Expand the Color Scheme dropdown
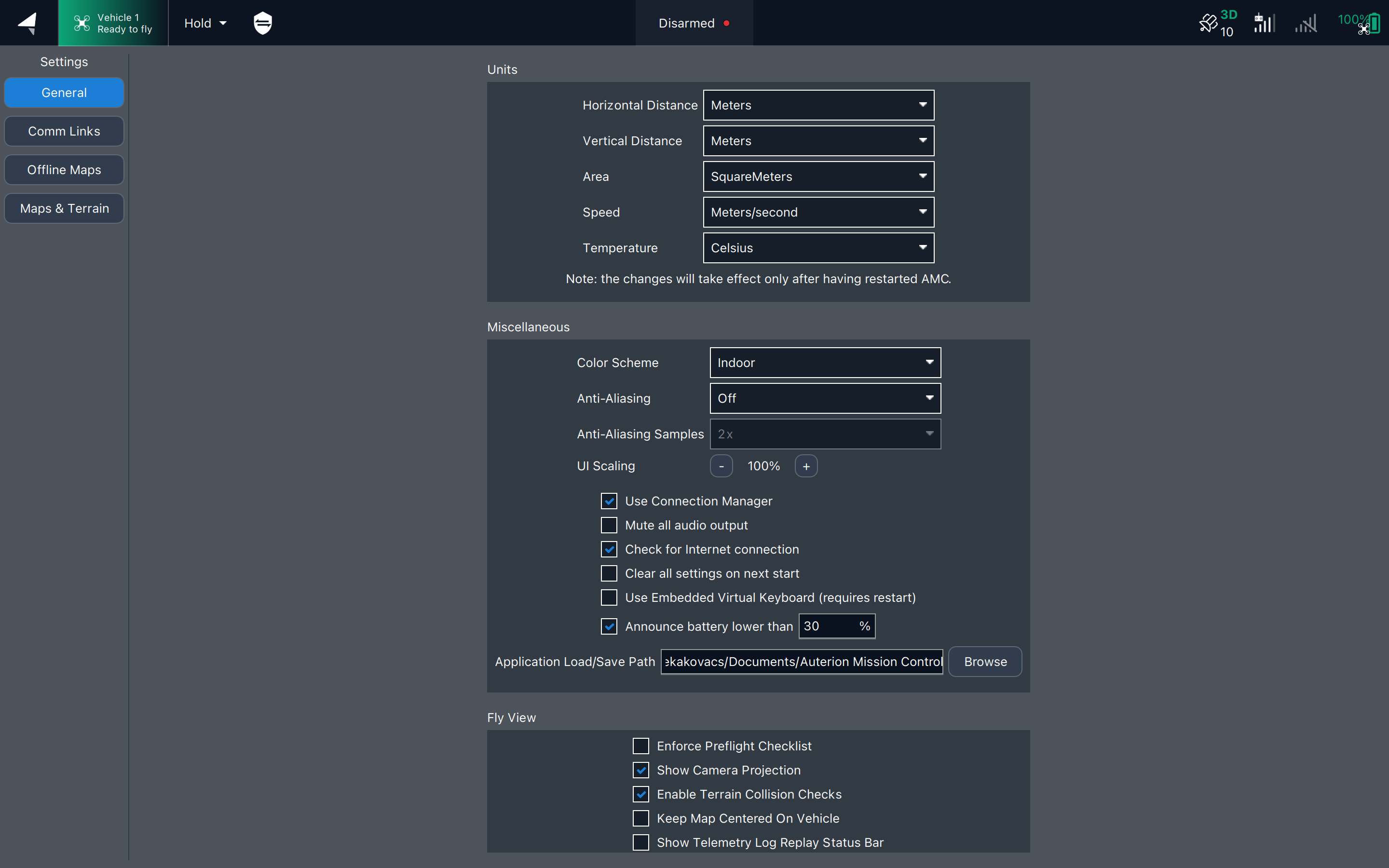1389x868 pixels. coord(825,363)
